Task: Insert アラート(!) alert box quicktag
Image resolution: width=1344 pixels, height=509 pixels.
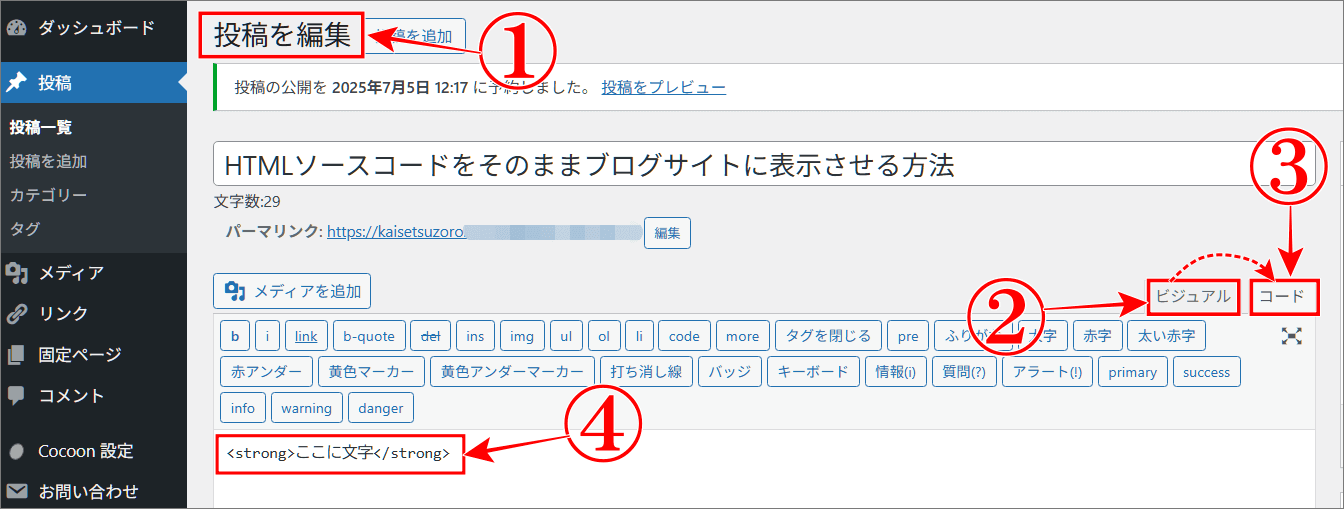Action: point(1047,372)
